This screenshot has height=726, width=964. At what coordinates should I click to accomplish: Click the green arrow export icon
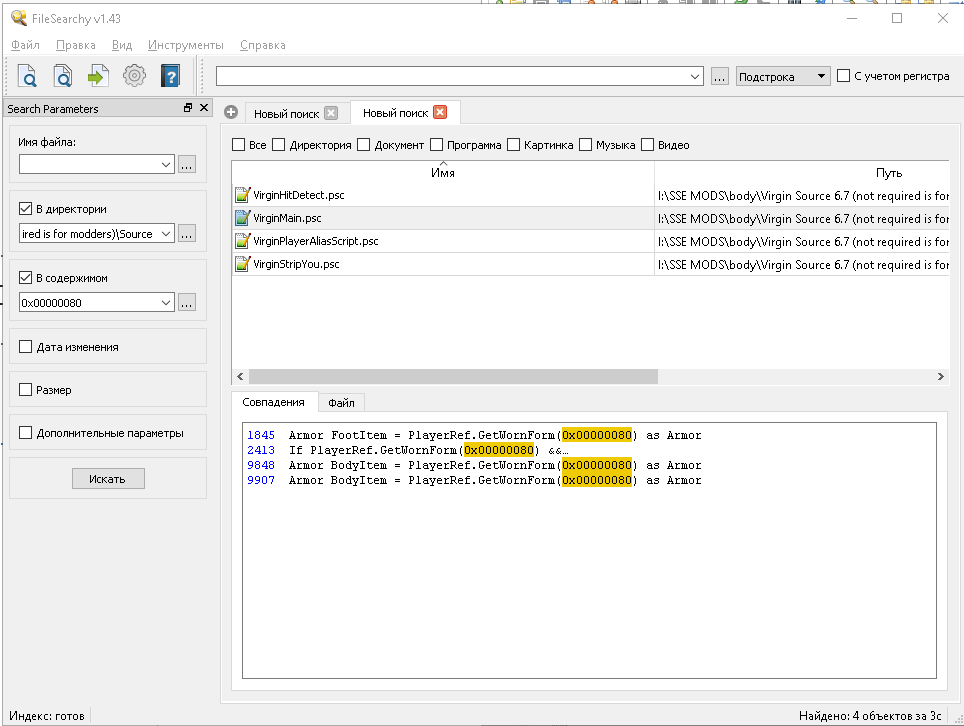98,76
